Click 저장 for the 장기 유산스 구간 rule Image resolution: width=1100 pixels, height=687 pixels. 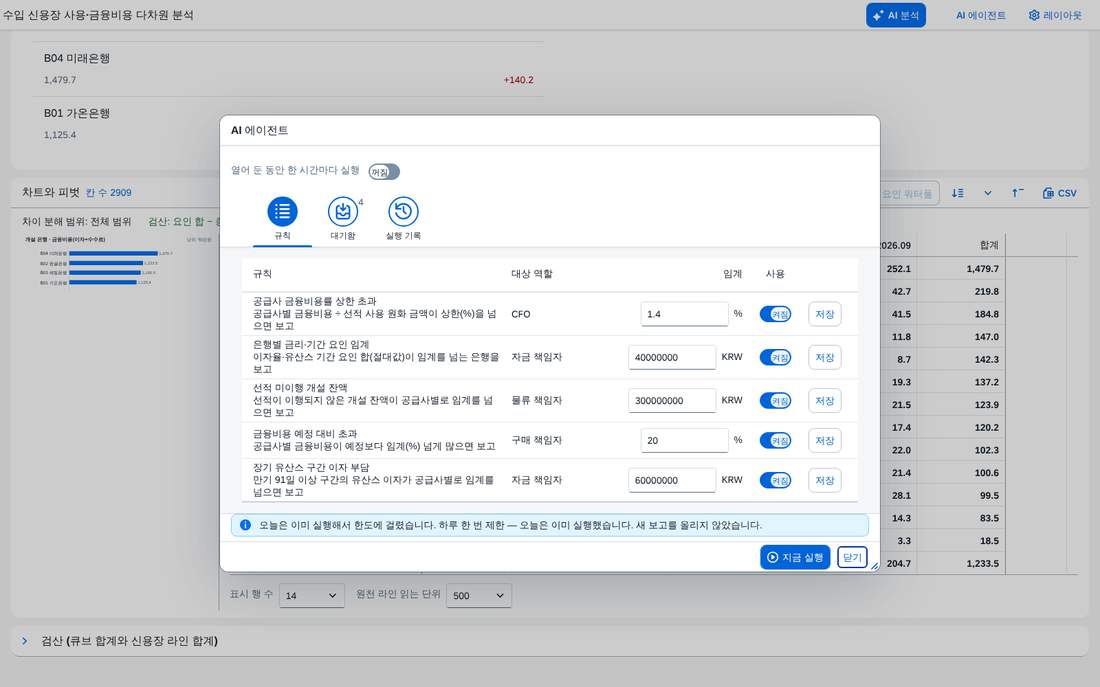(824, 481)
